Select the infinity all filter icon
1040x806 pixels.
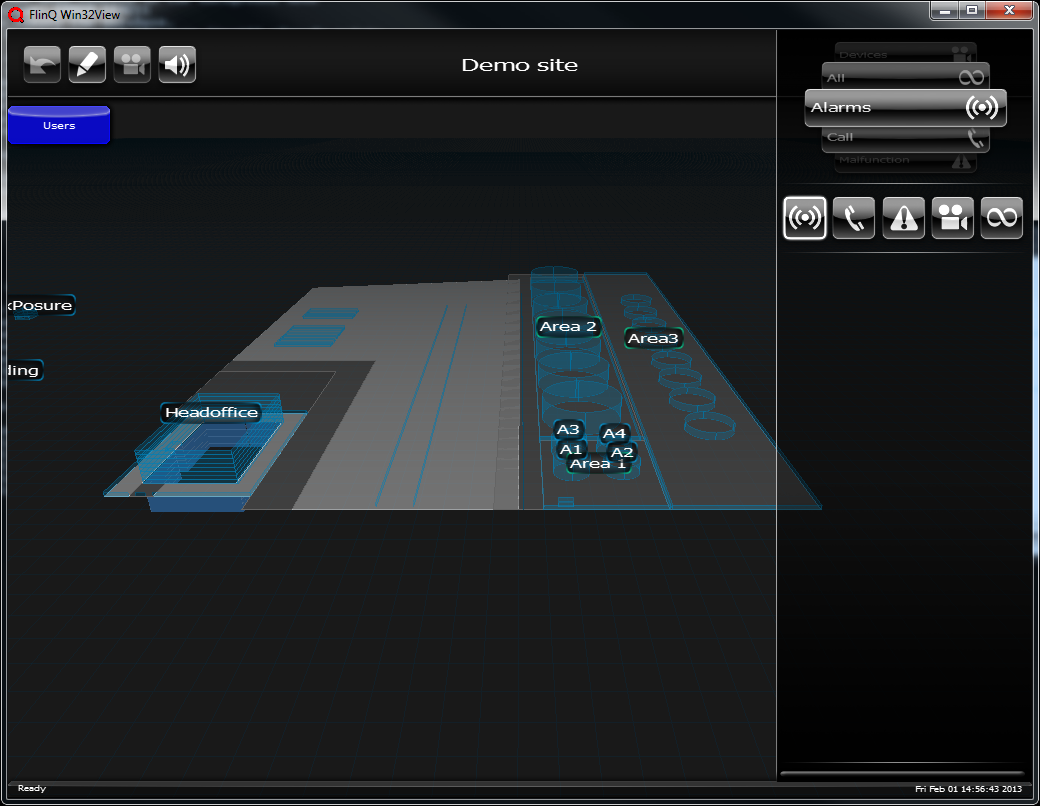pos(1002,218)
